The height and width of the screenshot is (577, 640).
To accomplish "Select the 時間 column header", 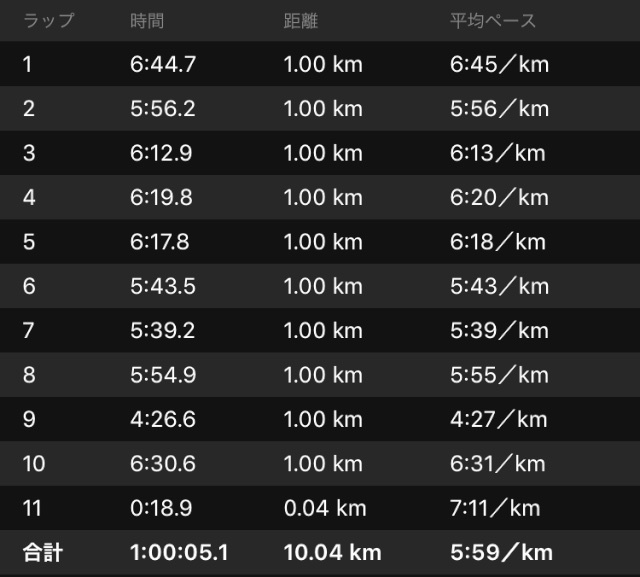I will coord(147,20).
